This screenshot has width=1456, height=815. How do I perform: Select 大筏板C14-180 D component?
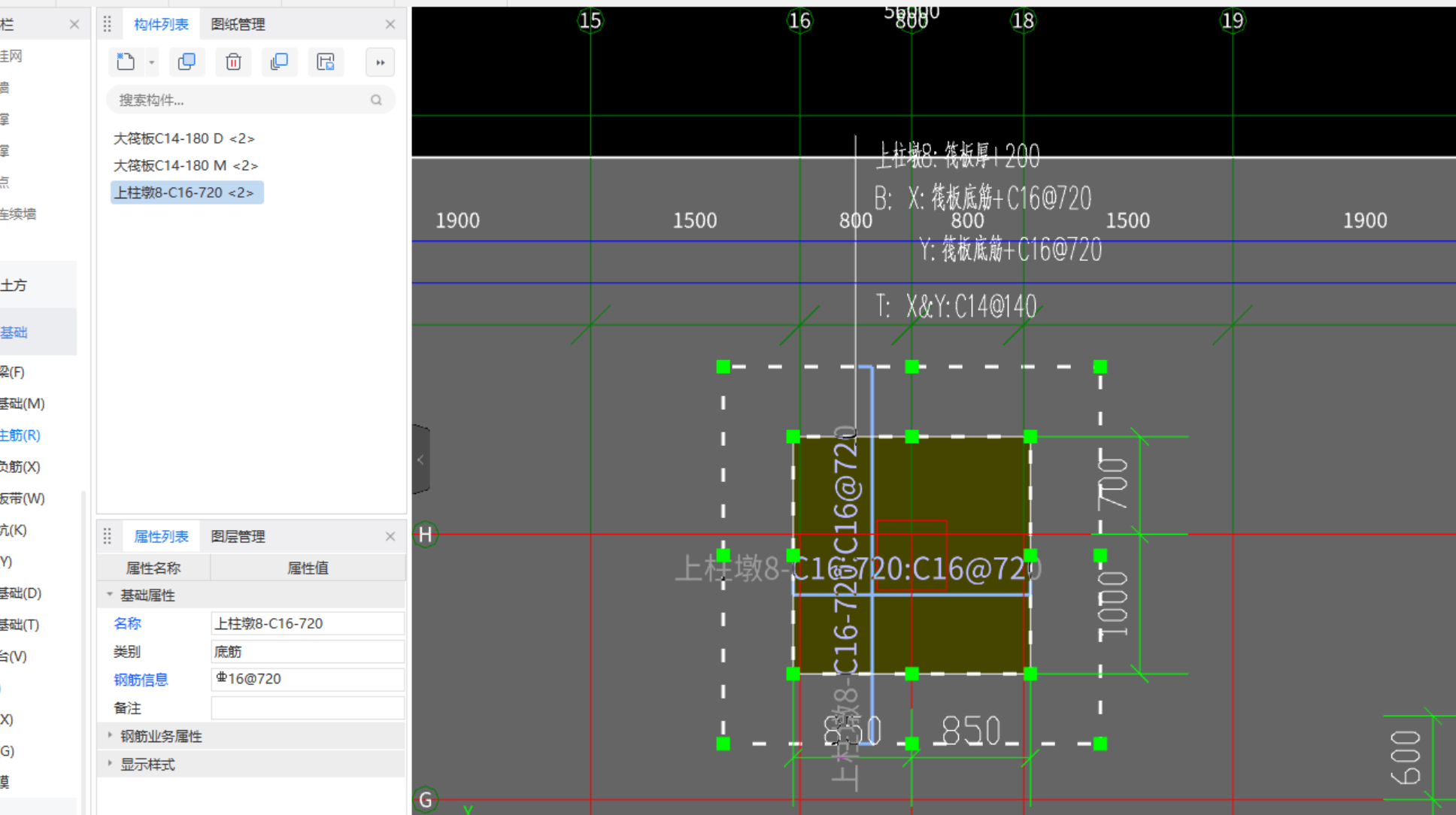pyautogui.click(x=184, y=138)
